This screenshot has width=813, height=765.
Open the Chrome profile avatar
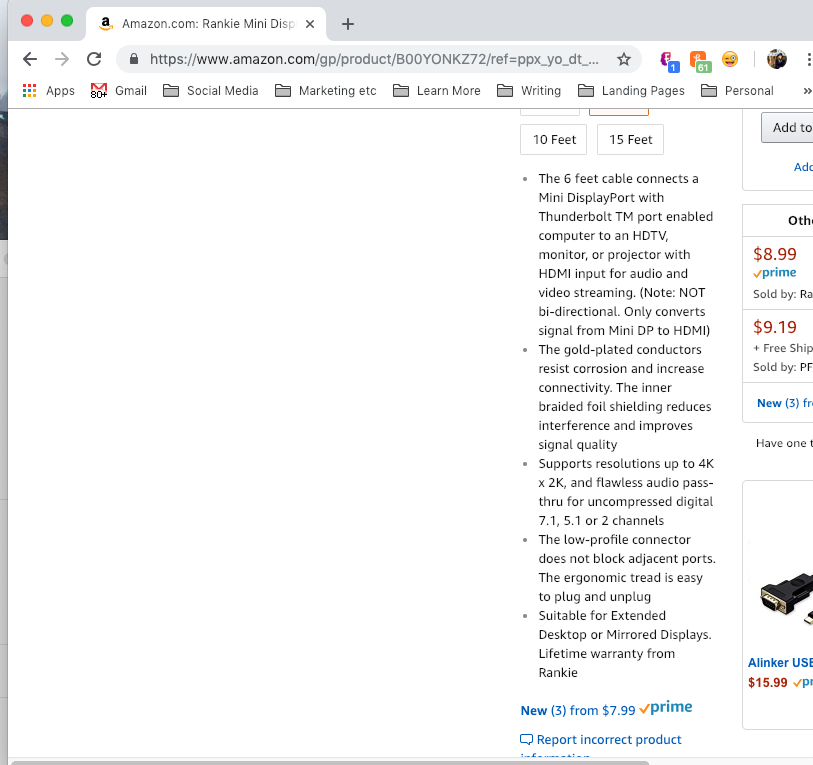777,59
